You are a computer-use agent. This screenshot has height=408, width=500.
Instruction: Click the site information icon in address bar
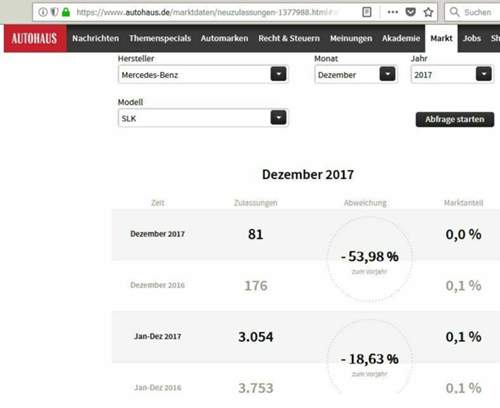(x=43, y=12)
